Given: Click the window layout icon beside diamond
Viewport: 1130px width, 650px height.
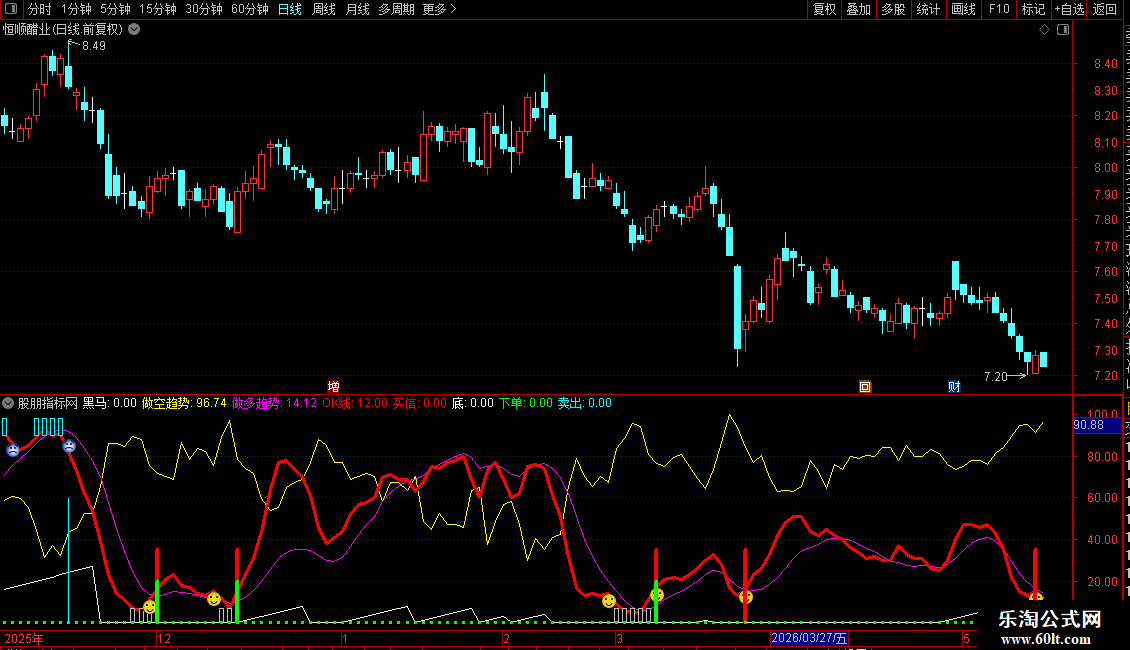Looking at the screenshot, I should coord(1063,30).
